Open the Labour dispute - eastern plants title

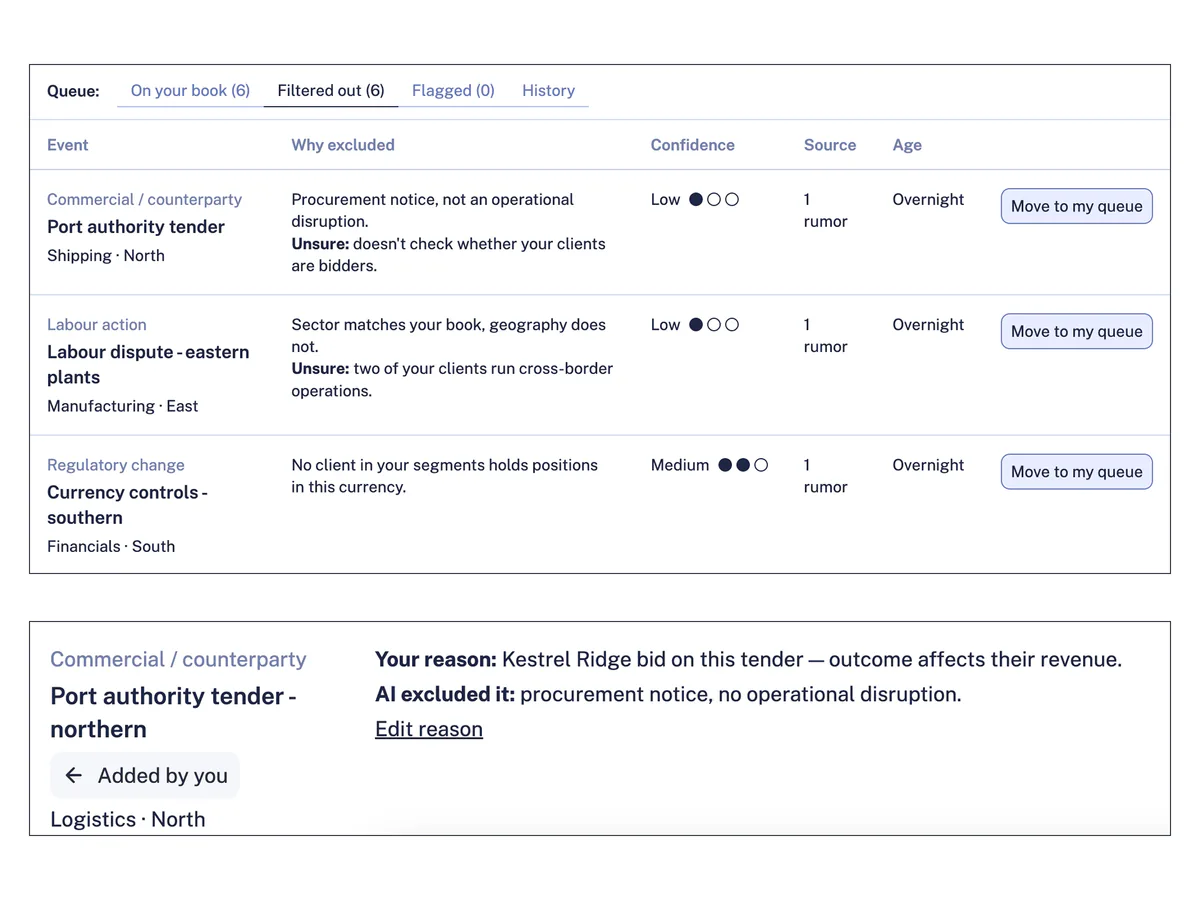pos(148,365)
